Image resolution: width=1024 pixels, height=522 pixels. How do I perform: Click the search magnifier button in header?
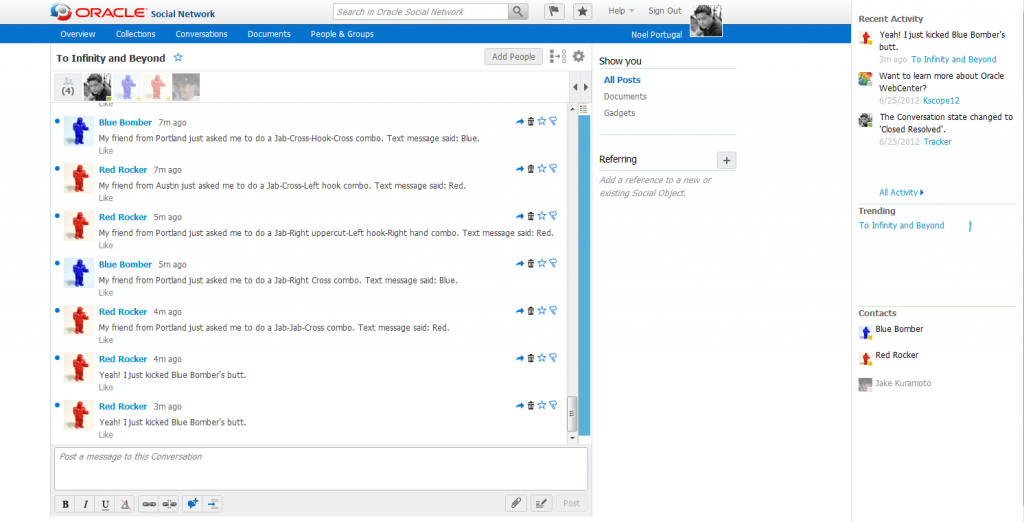point(518,11)
